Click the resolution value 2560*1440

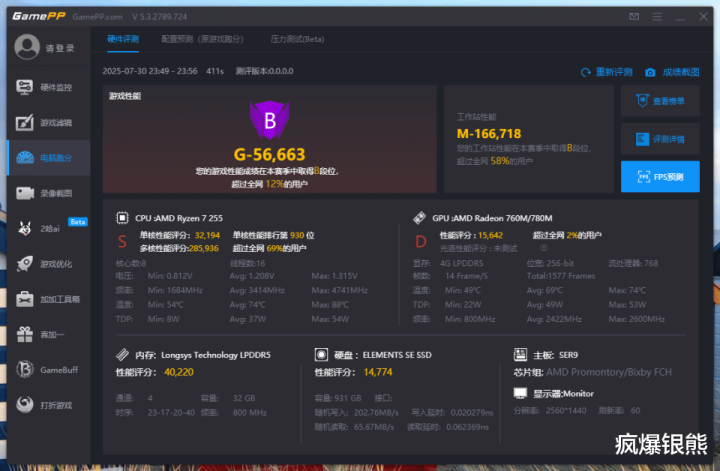click(x=566, y=410)
